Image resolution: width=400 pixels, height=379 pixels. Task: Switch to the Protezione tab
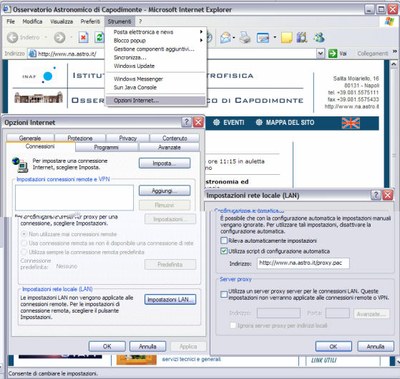[x=80, y=138]
